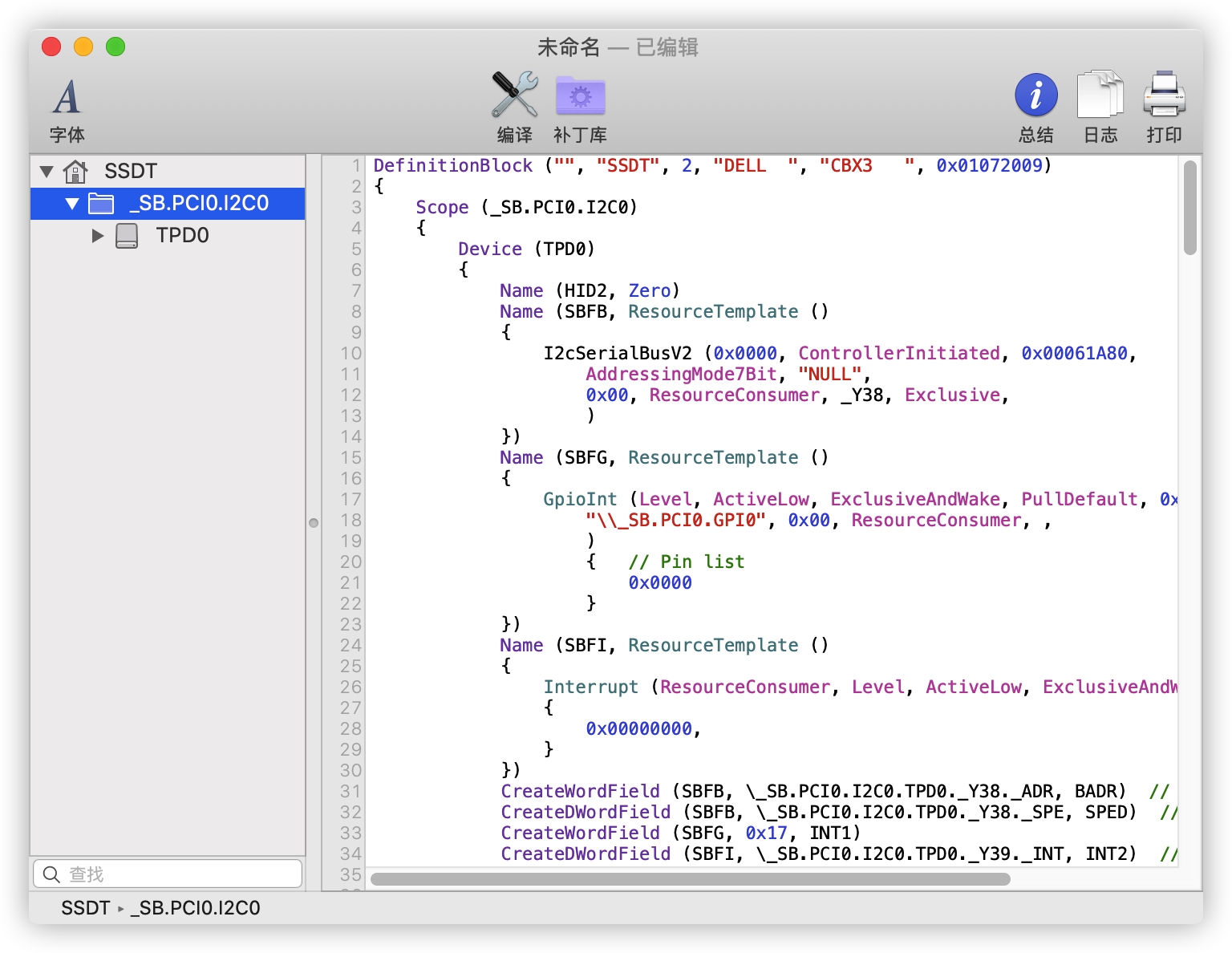Expand the TPD0 device node
Viewport: 1232px width, 953px height.
tap(98, 235)
